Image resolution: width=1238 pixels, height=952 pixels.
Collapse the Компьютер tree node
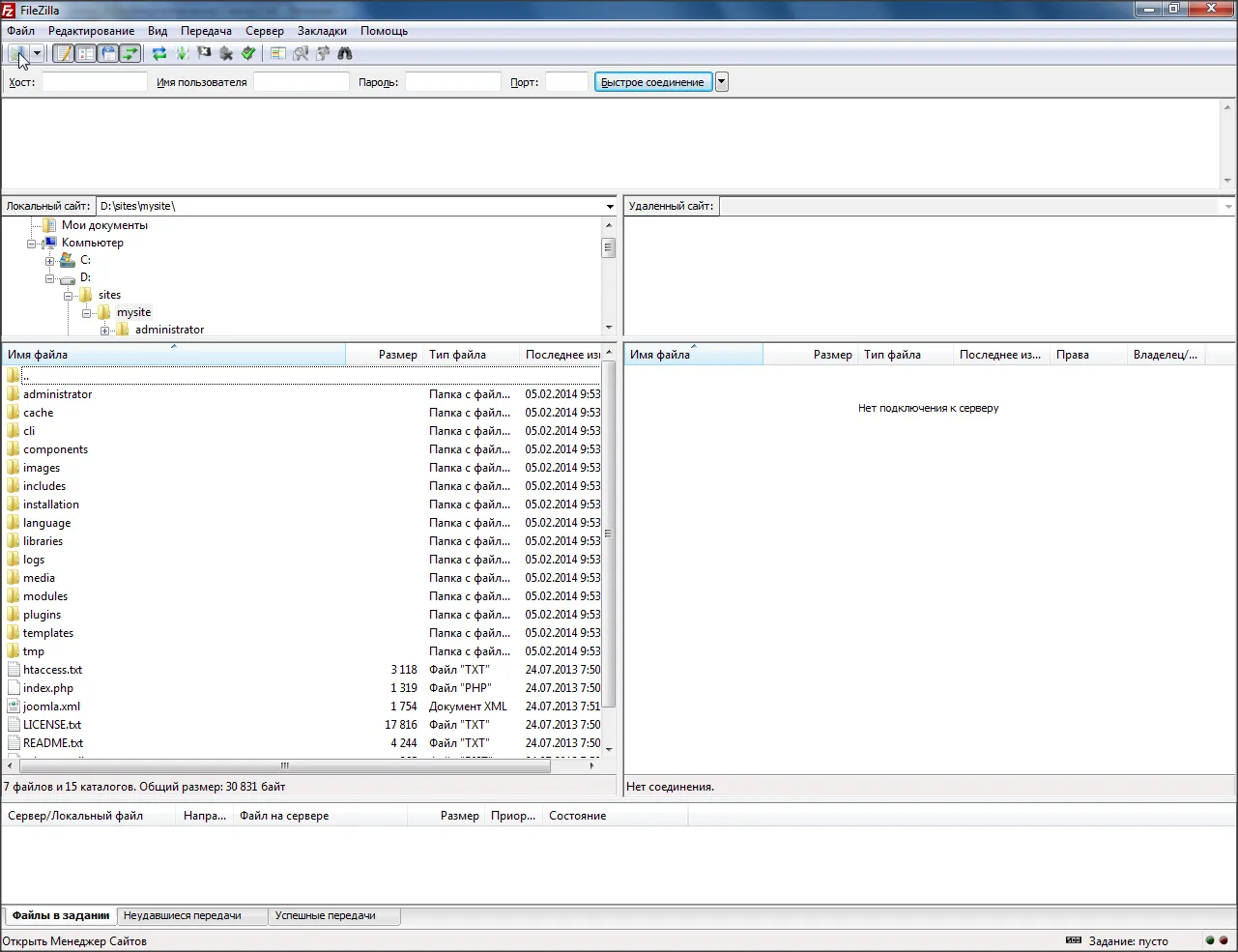32,244
